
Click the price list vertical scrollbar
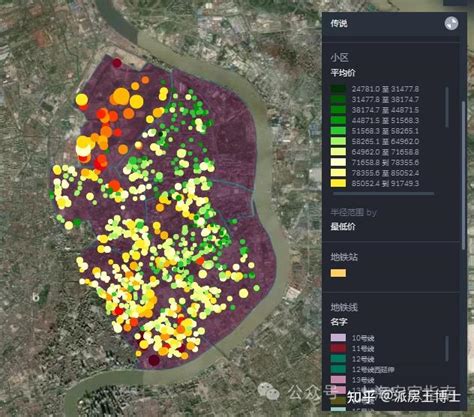(x=447, y=107)
